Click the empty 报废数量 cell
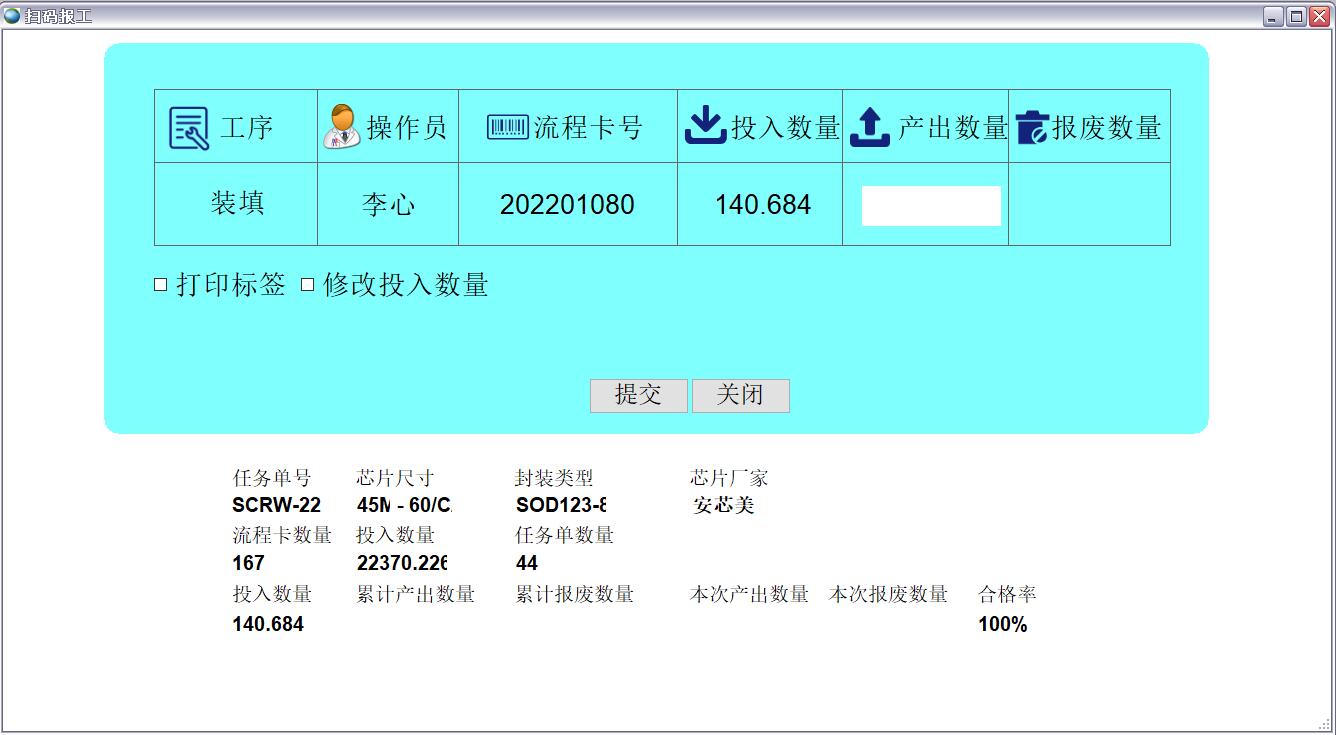 pos(1089,205)
